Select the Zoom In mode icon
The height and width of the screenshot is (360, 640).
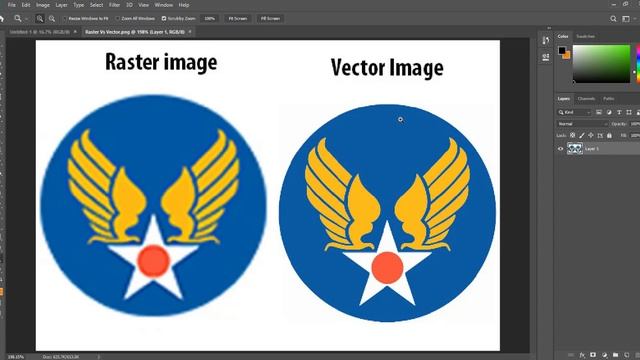pos(40,18)
